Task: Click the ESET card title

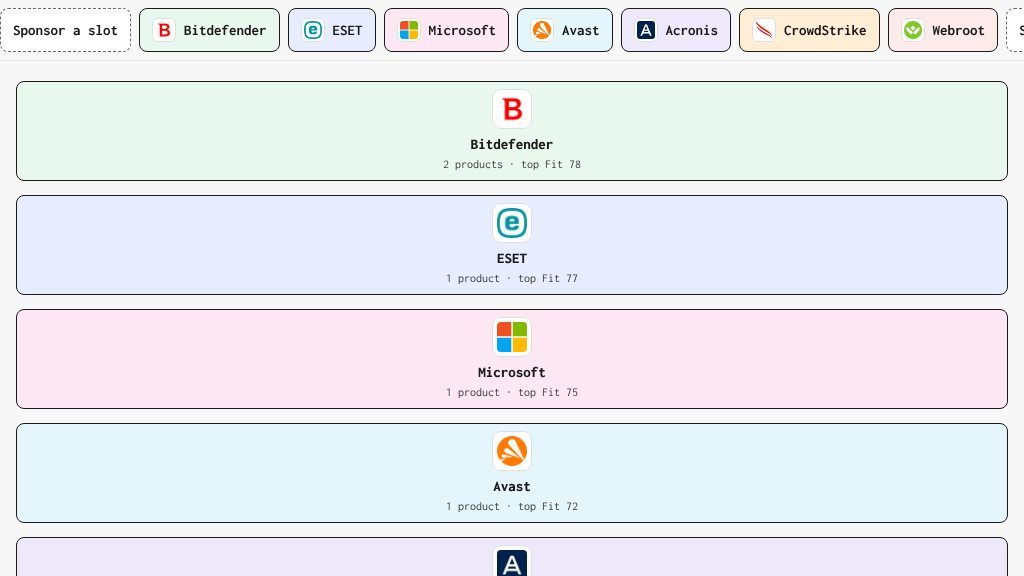Action: pos(512,259)
